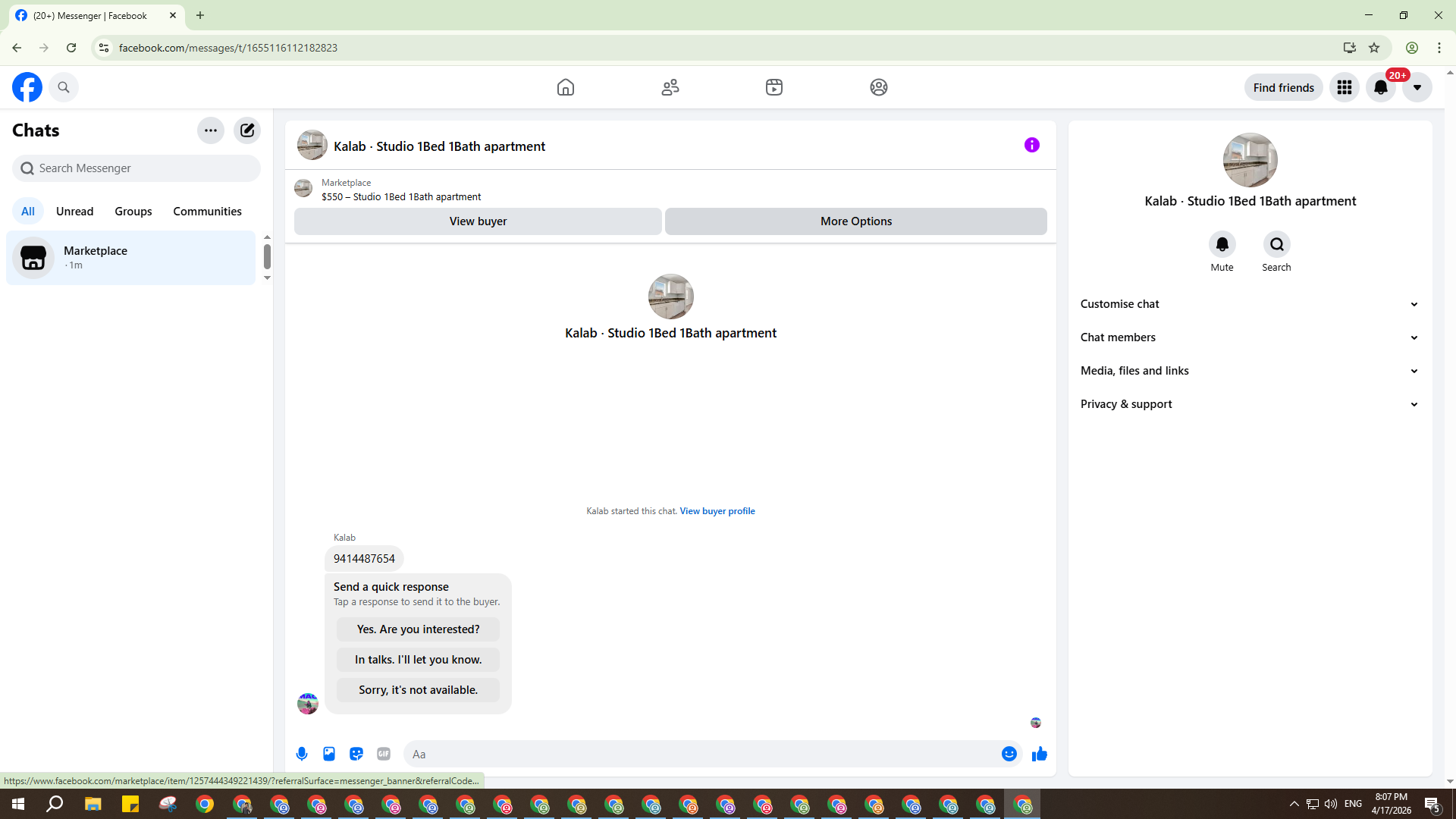Expand the Customise chat section

[x=1250, y=304]
